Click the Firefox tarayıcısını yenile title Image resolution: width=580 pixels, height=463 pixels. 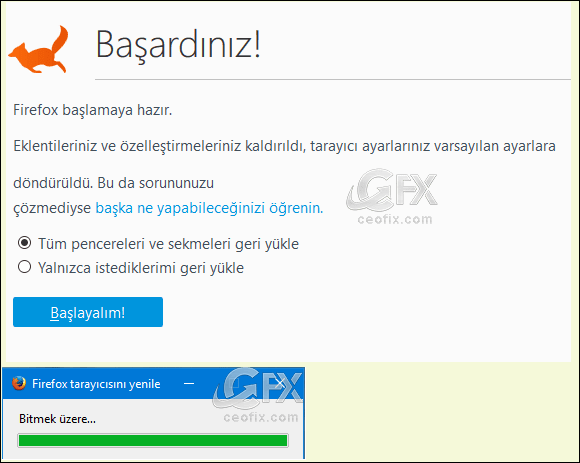[96, 384]
